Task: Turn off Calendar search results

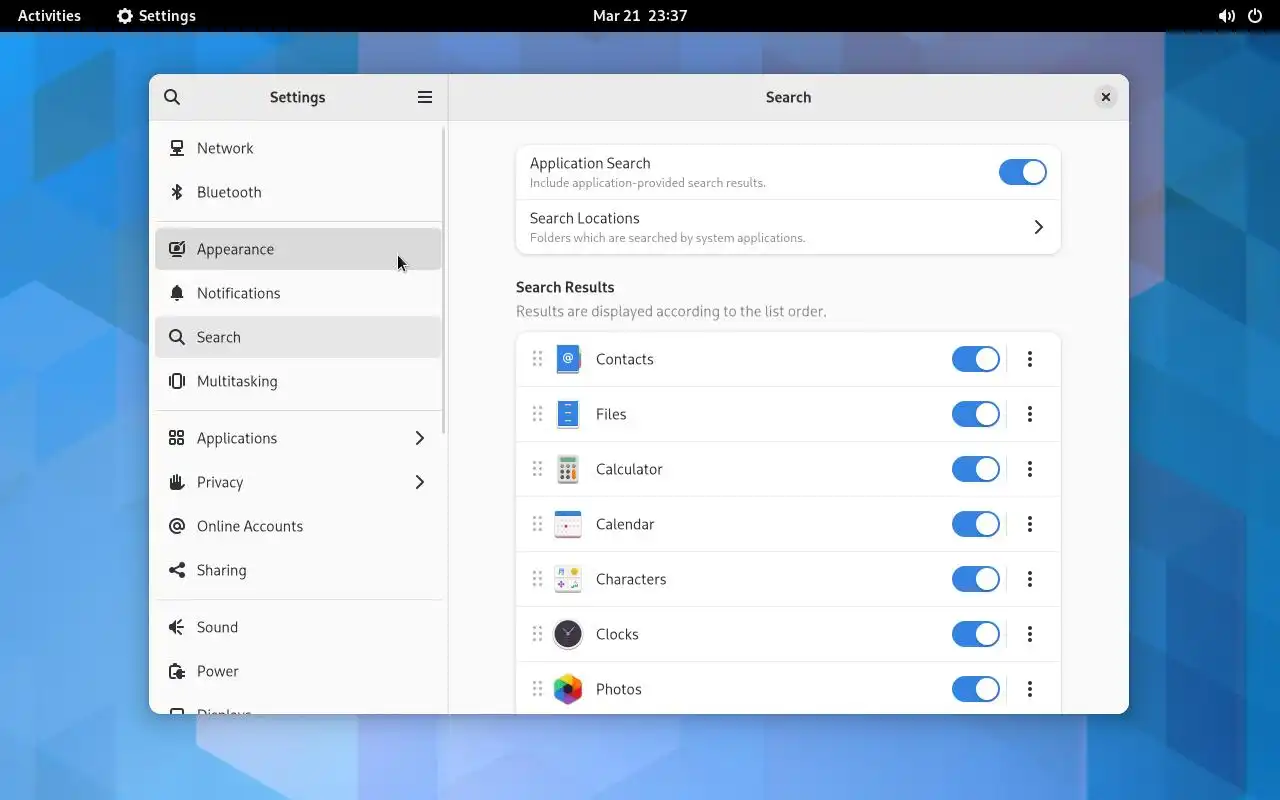Action: tap(975, 524)
